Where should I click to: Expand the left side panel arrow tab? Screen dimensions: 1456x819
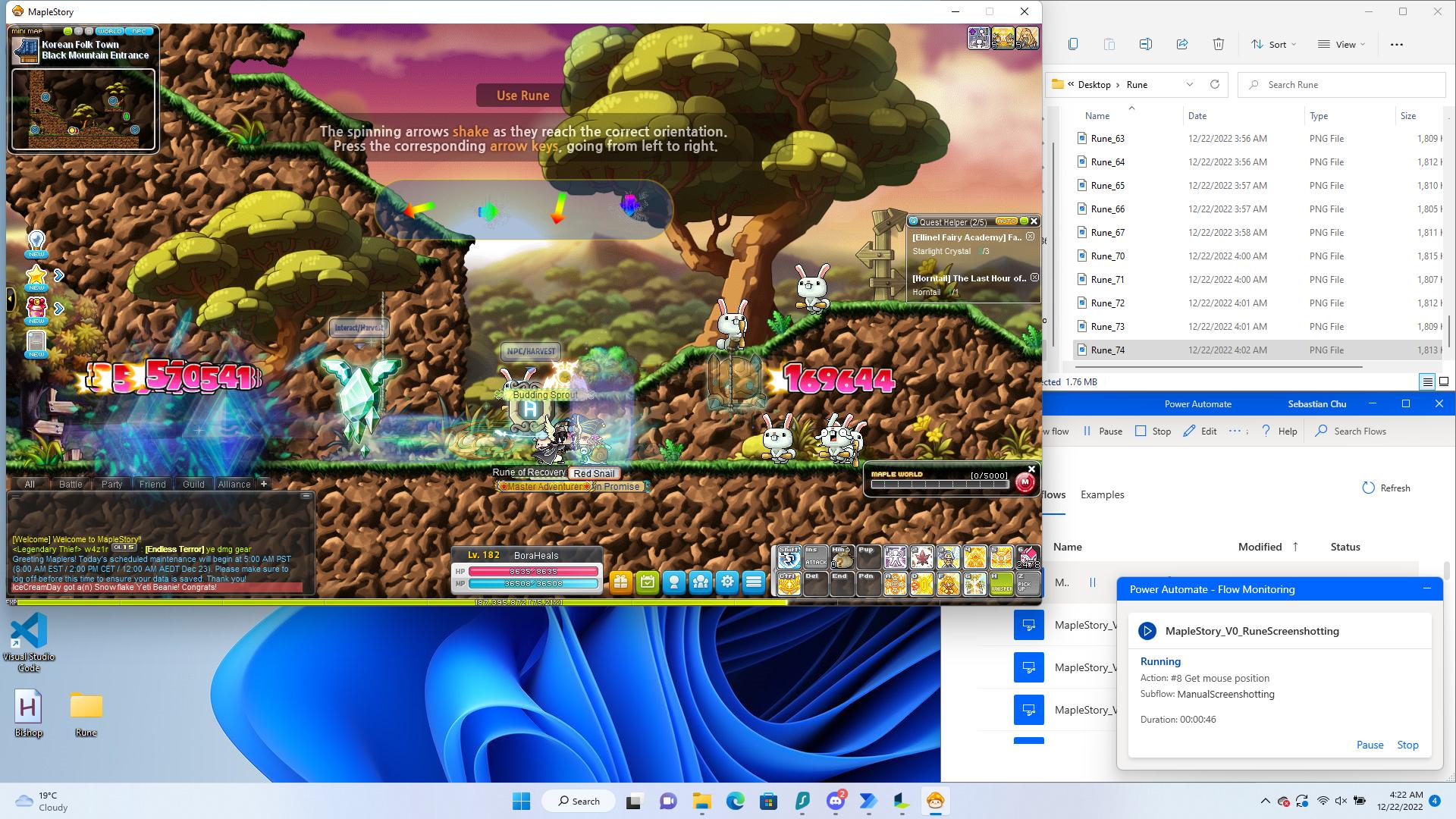(10, 300)
